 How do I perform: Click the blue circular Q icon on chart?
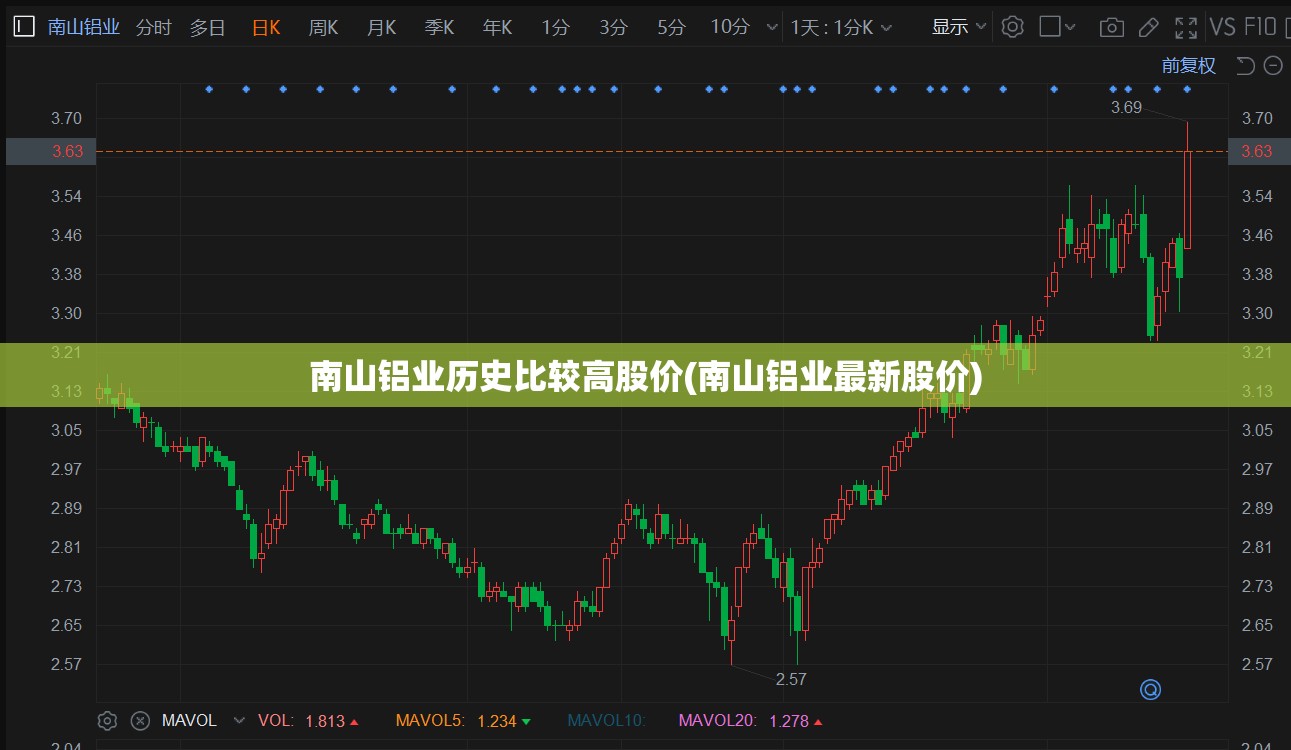coord(1151,689)
